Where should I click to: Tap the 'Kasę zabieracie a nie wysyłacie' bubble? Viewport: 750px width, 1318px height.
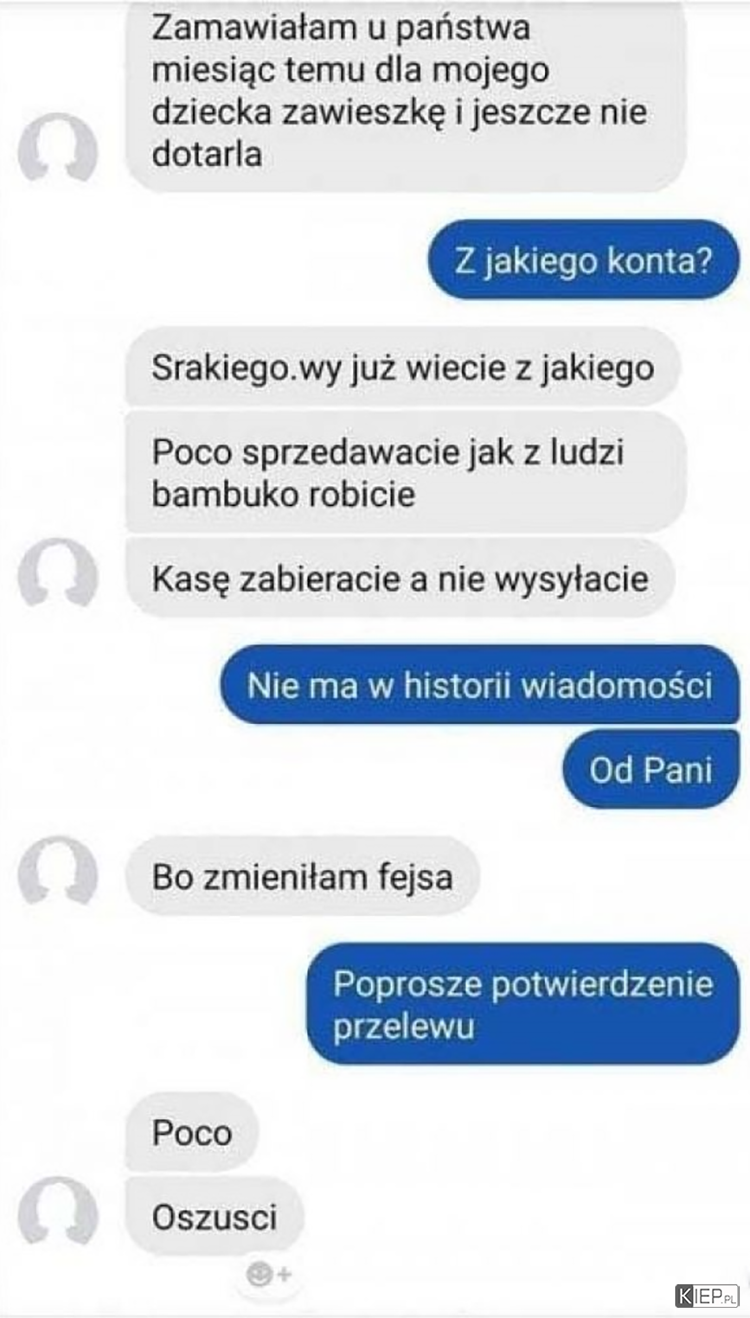click(x=400, y=577)
